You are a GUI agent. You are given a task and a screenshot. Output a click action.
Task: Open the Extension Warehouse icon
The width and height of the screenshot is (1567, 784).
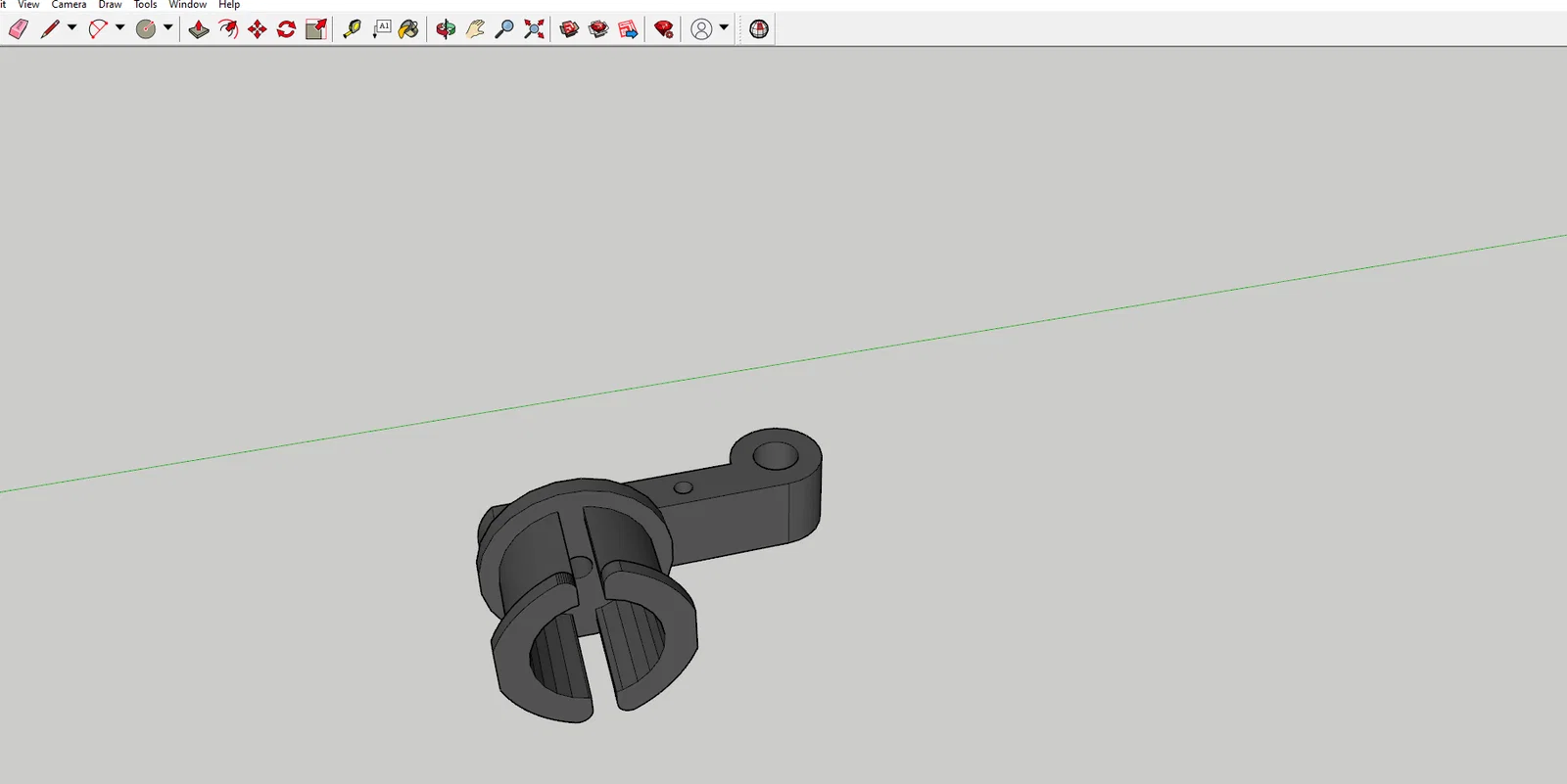point(598,29)
